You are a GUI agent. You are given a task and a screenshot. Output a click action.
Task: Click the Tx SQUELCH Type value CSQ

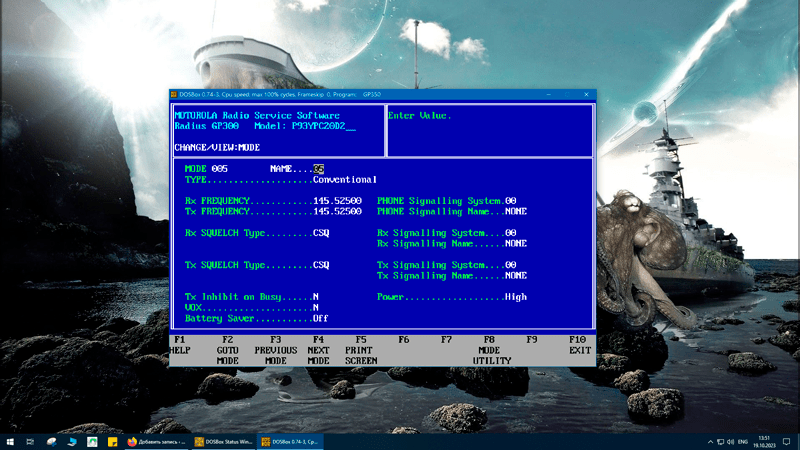(321, 265)
